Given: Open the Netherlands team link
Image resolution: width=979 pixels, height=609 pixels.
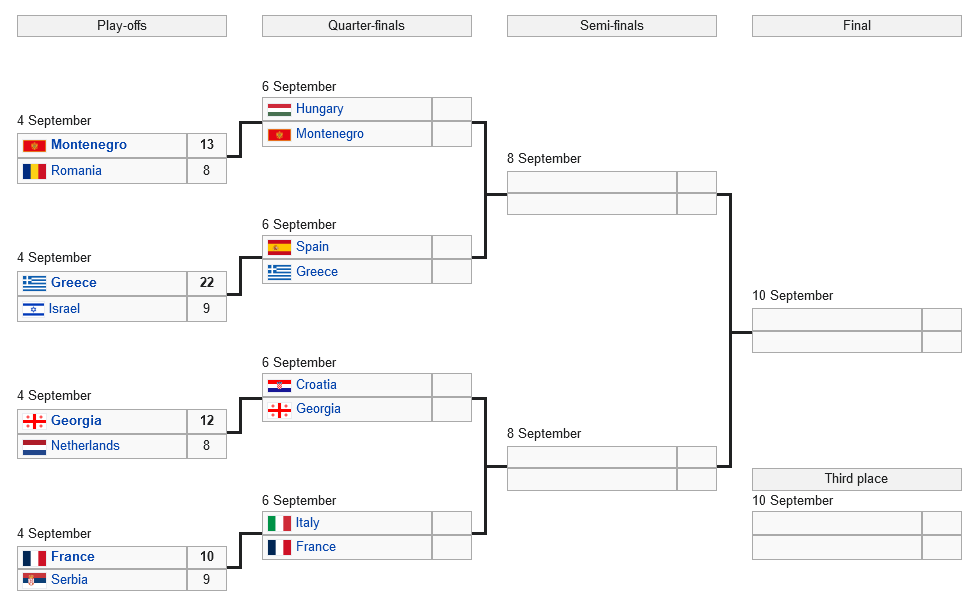Looking at the screenshot, I should coord(85,446).
